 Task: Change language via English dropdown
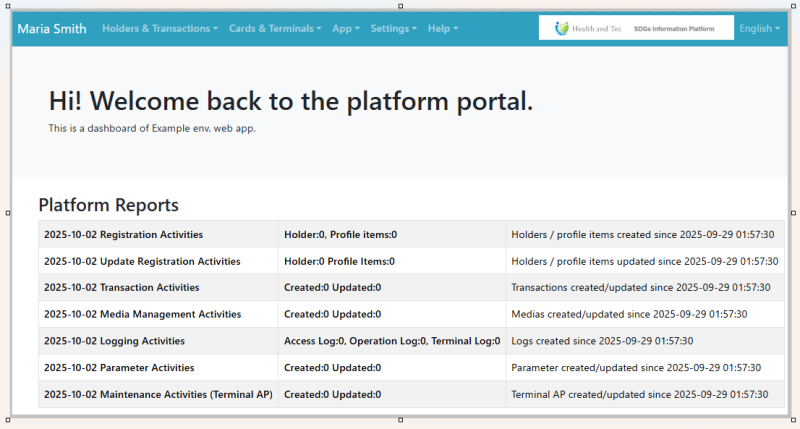759,28
